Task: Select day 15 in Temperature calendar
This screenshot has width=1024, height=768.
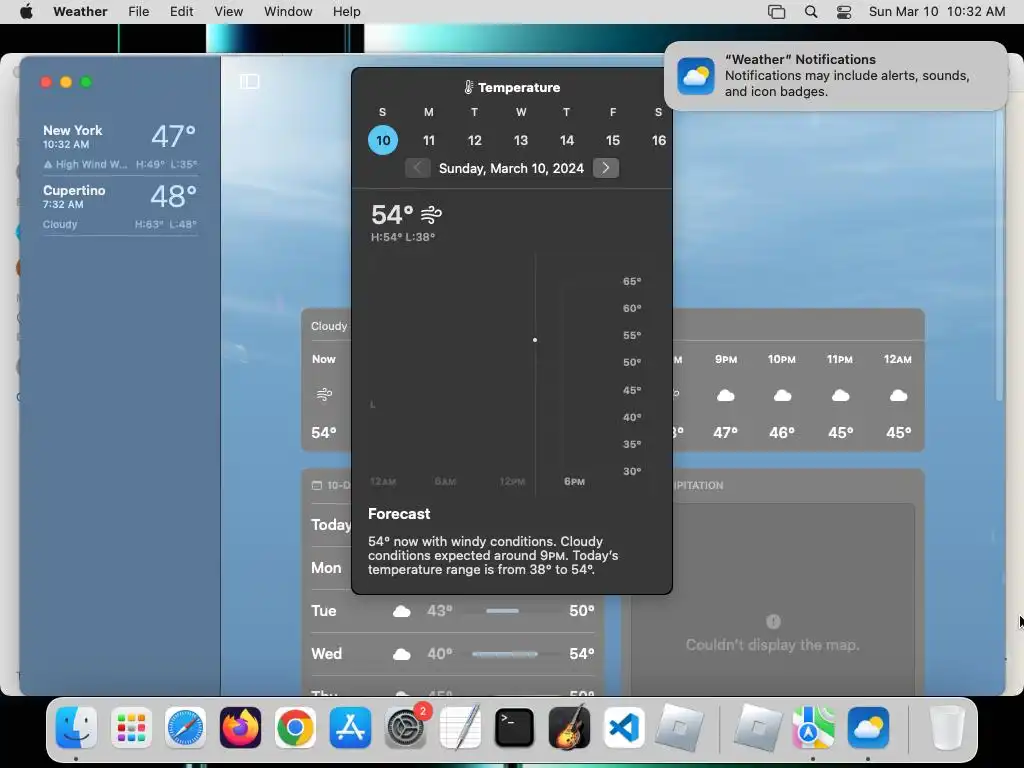Action: click(613, 140)
